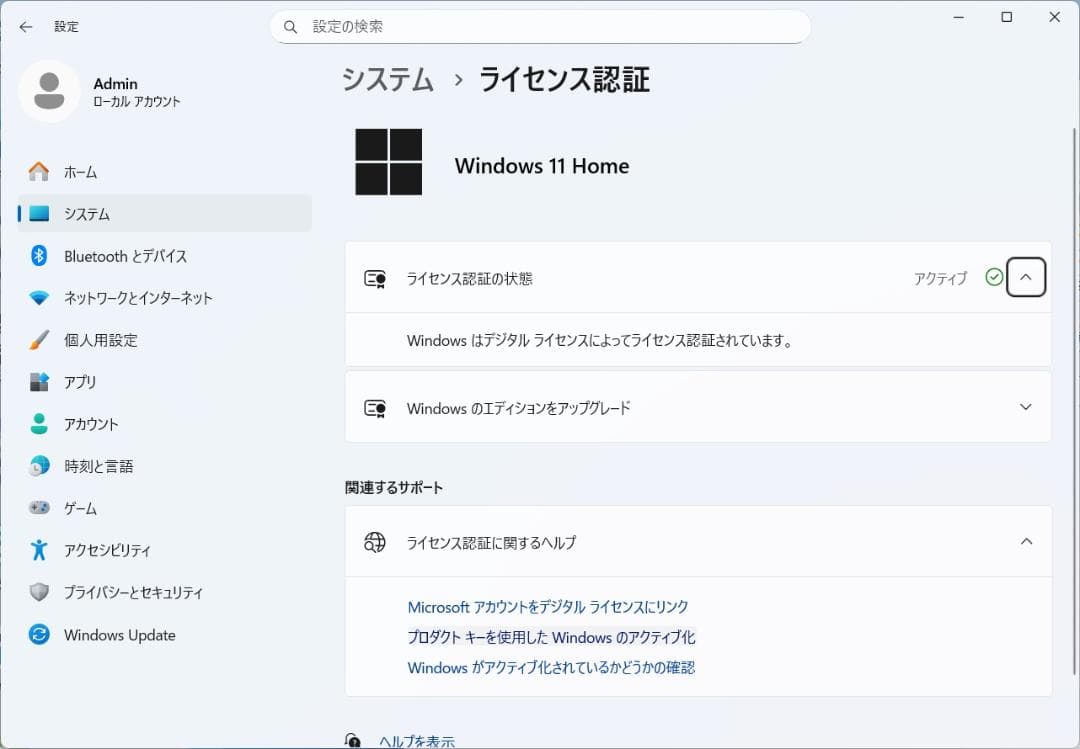Select the Windows Update sidebar icon
The height and width of the screenshot is (749, 1080).
38,635
